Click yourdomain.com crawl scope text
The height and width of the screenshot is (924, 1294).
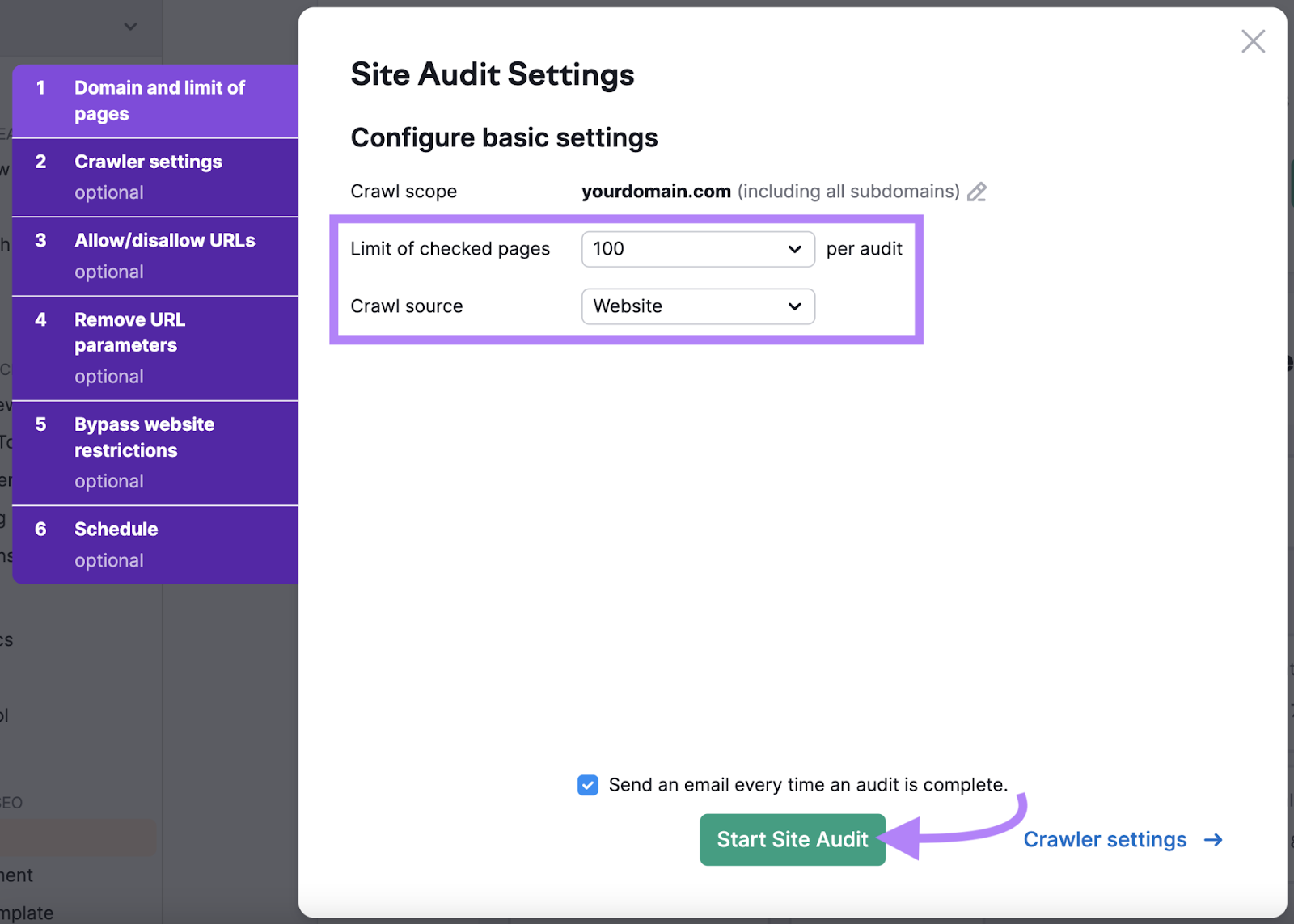point(656,192)
